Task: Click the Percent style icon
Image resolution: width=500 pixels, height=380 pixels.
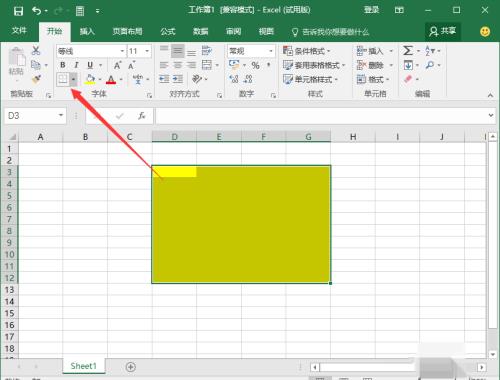Action: coord(255,65)
